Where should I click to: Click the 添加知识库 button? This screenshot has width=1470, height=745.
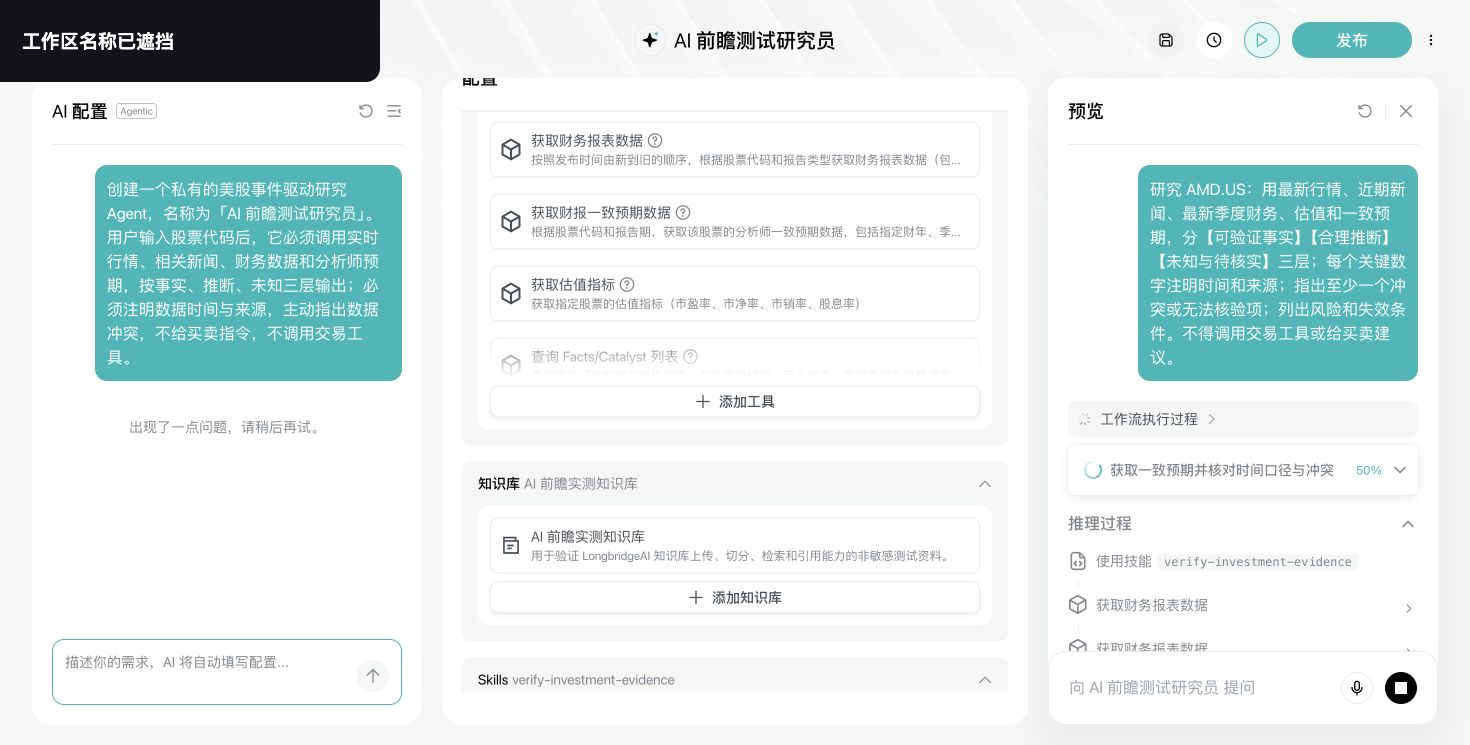[735, 597]
